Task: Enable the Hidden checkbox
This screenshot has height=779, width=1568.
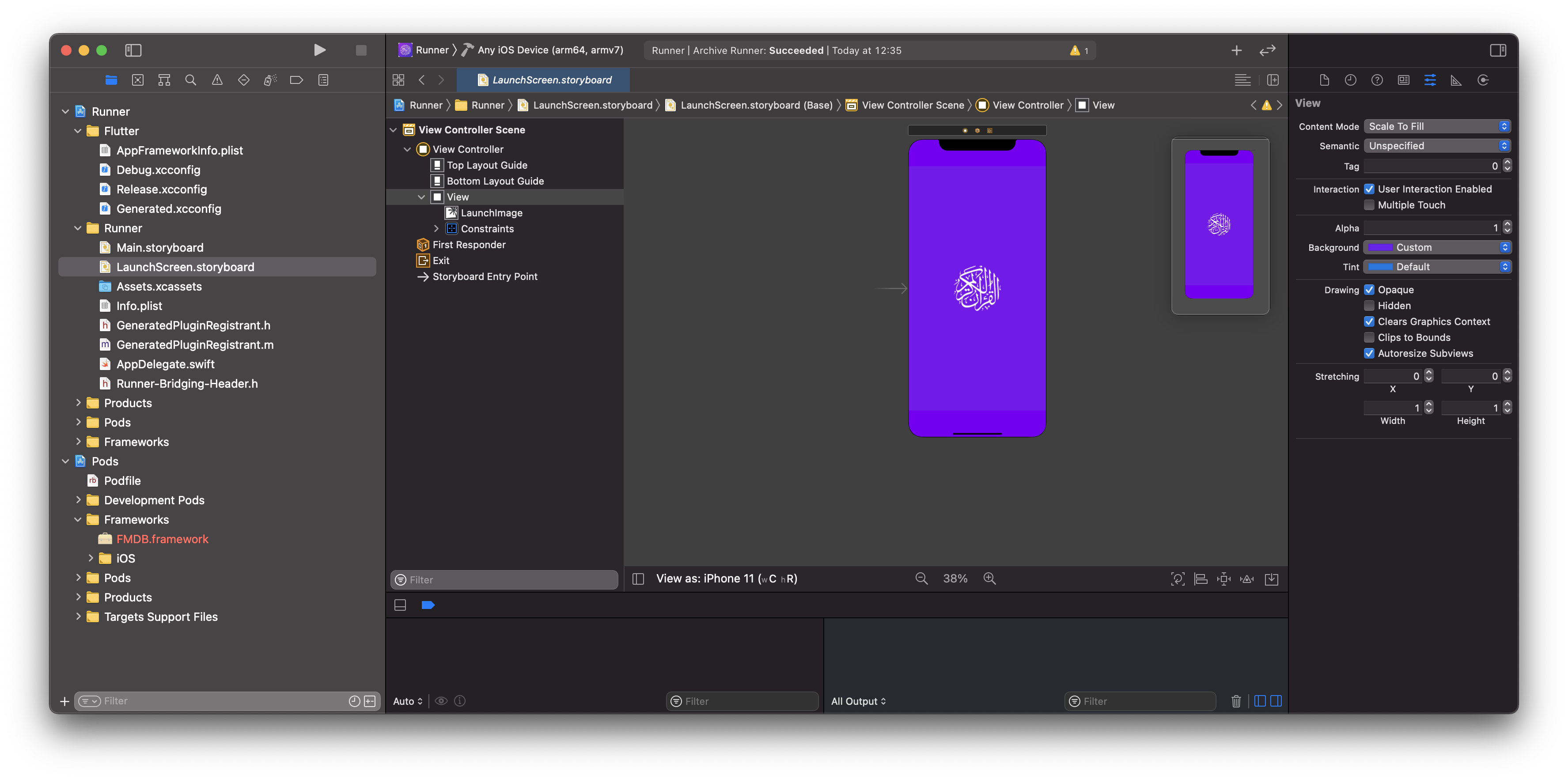Action: pos(1369,306)
